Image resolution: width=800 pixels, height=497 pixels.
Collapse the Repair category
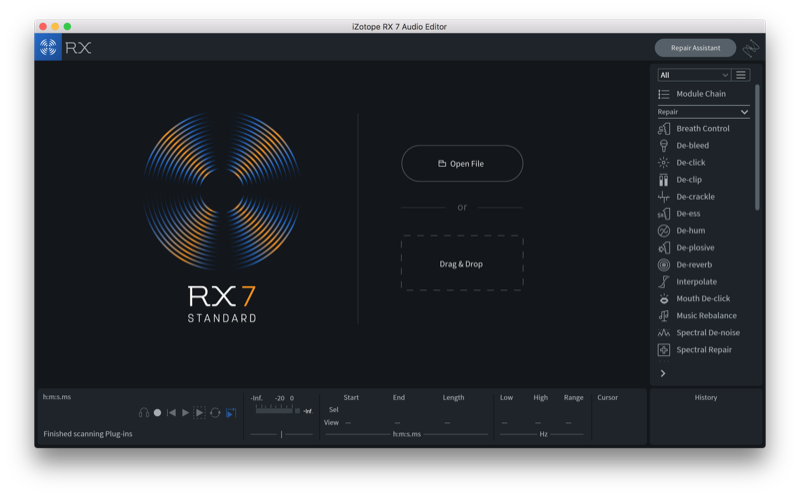tap(704, 112)
